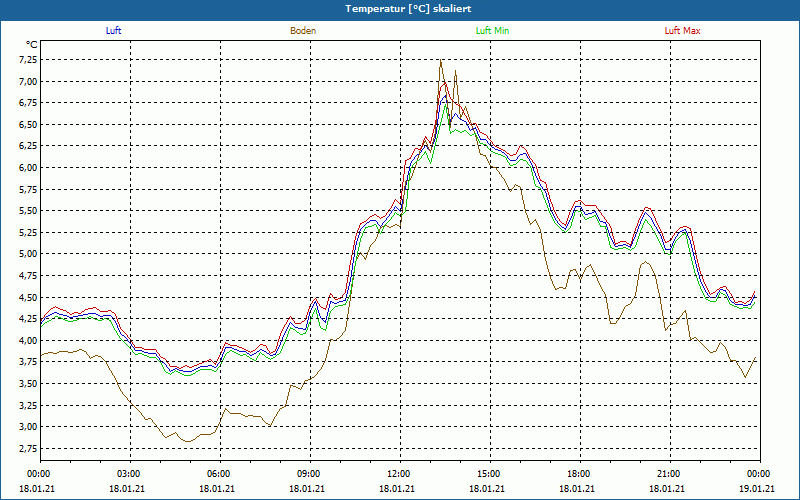
Task: Click the °C unit label on y-axis
Action: tap(32, 45)
